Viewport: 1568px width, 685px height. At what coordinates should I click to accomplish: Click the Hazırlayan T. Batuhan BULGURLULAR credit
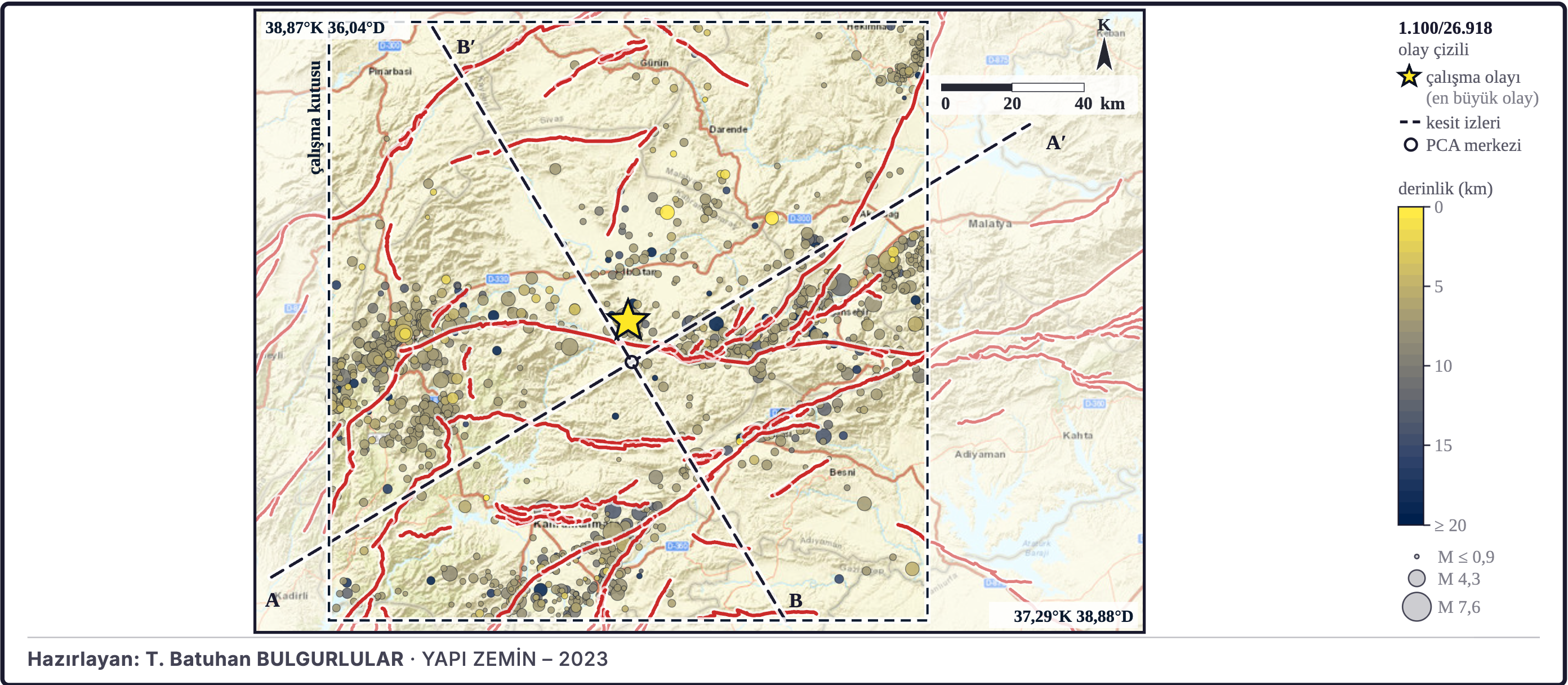(216, 659)
